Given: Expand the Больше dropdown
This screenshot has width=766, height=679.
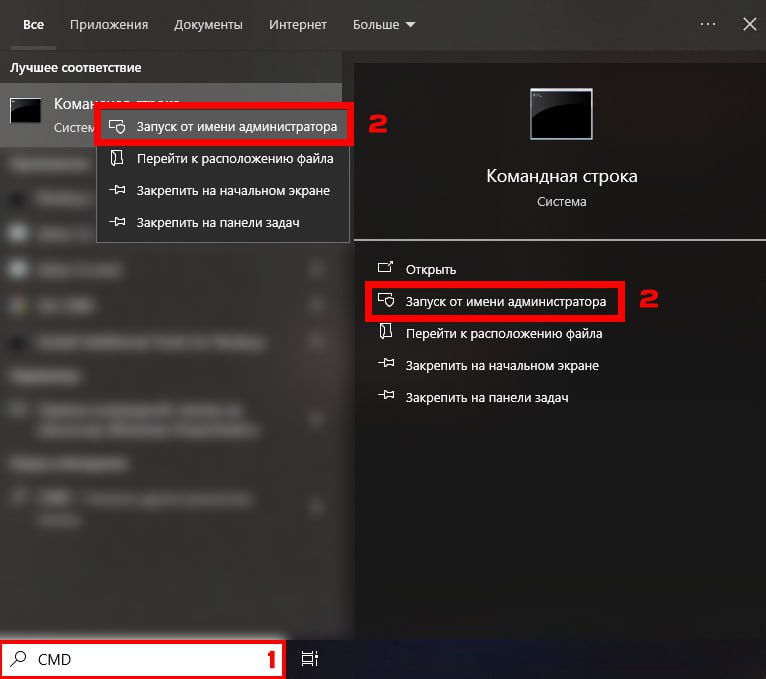Looking at the screenshot, I should (x=384, y=24).
